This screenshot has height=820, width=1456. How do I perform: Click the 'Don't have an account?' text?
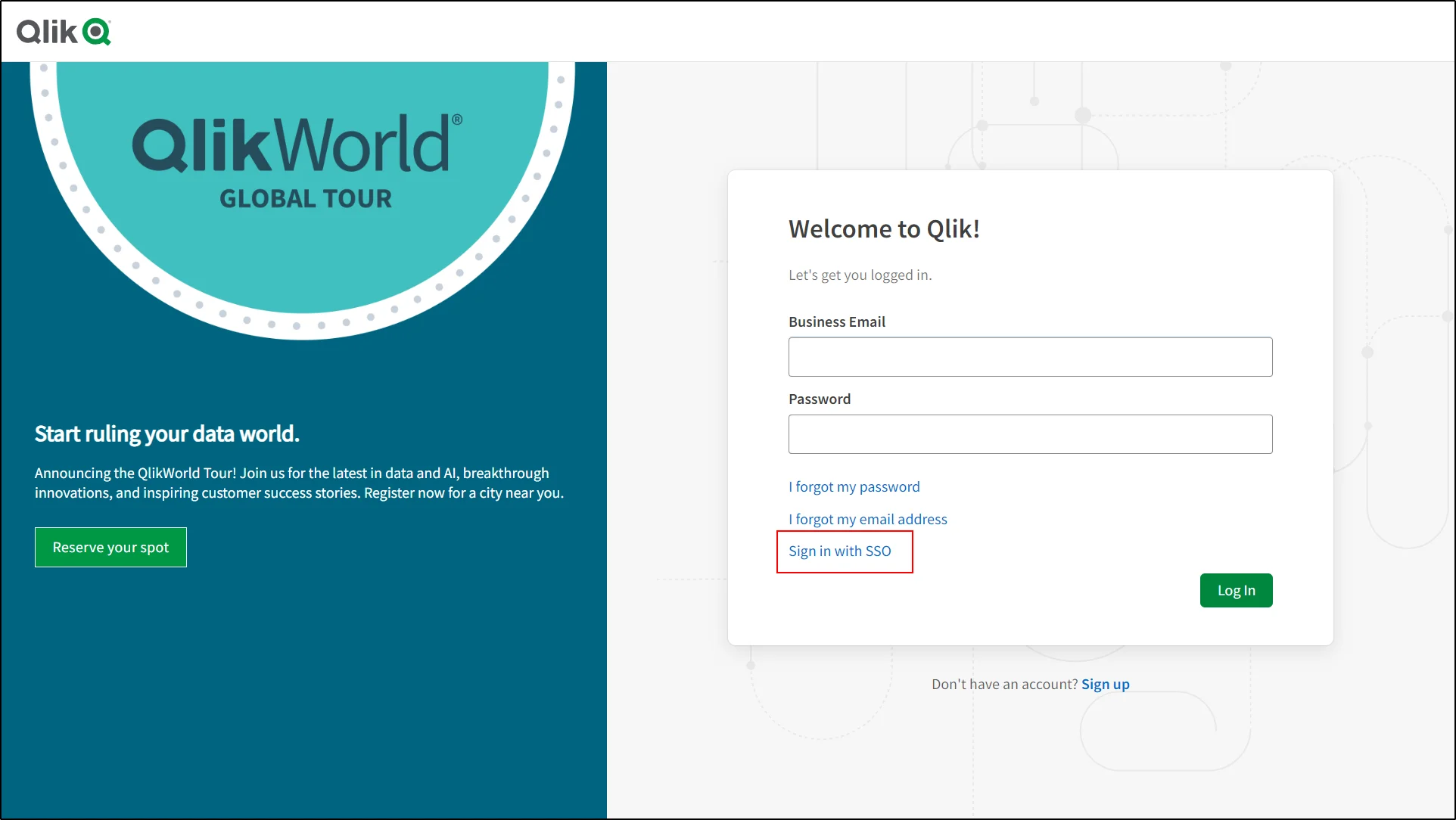tap(1004, 684)
